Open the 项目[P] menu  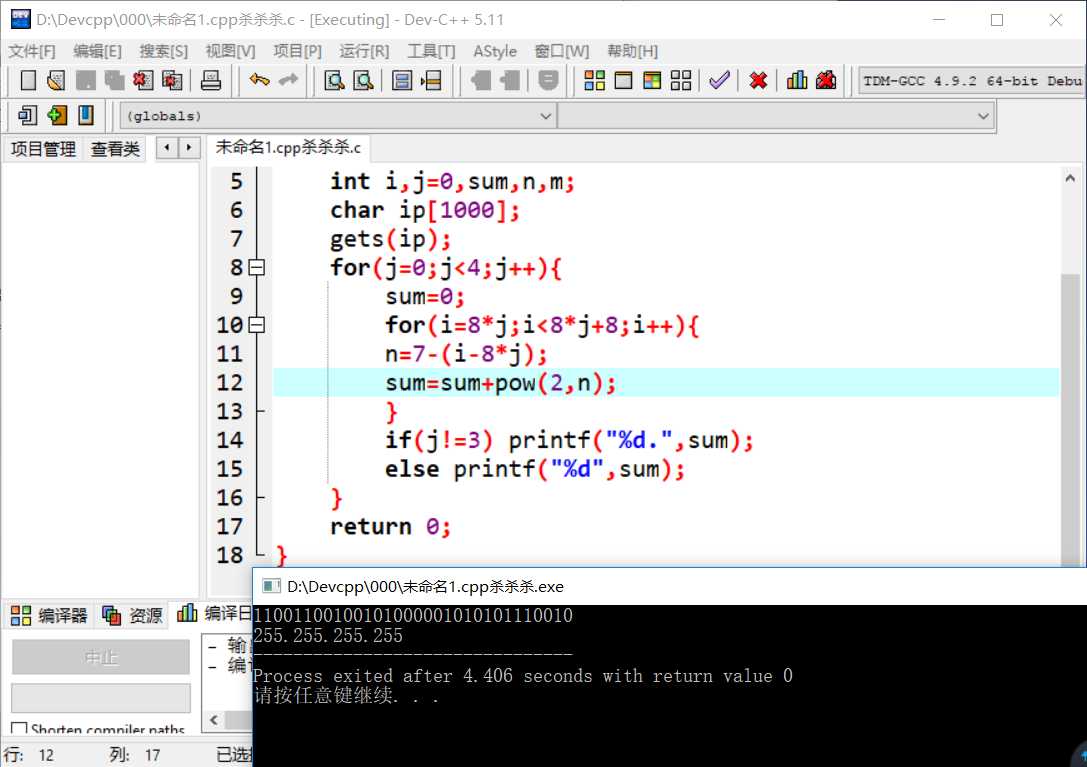(297, 51)
